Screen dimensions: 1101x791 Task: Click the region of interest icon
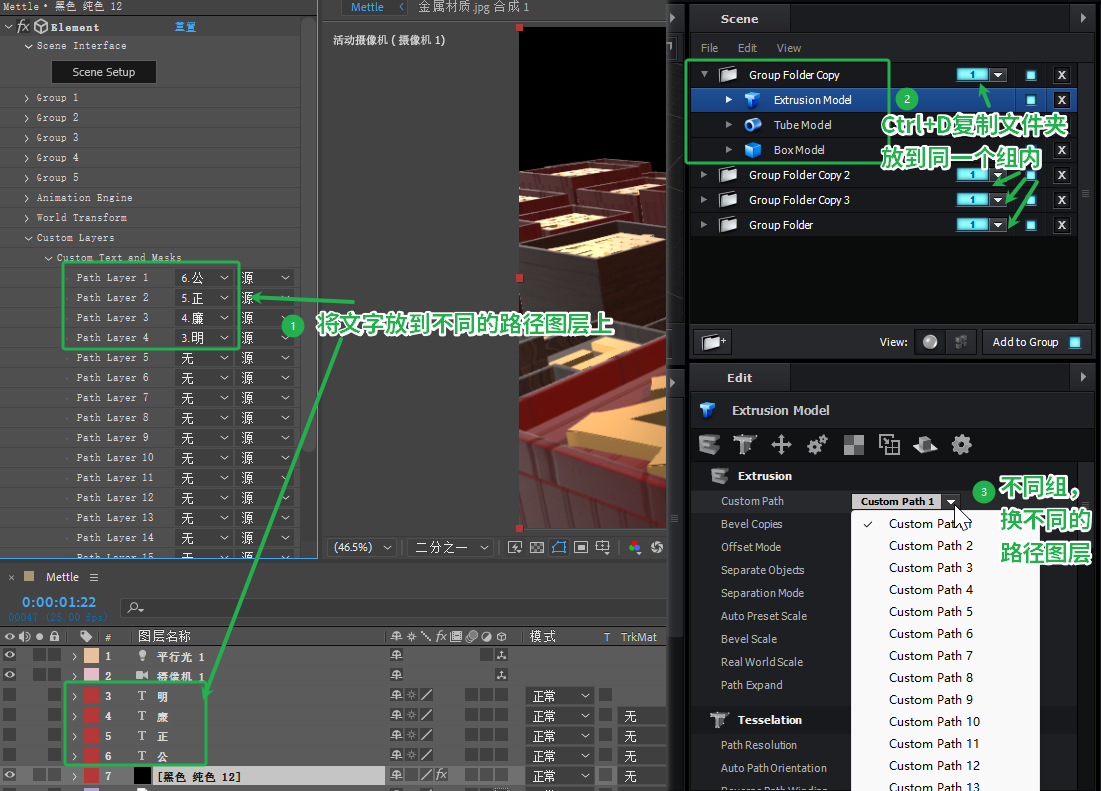[581, 547]
